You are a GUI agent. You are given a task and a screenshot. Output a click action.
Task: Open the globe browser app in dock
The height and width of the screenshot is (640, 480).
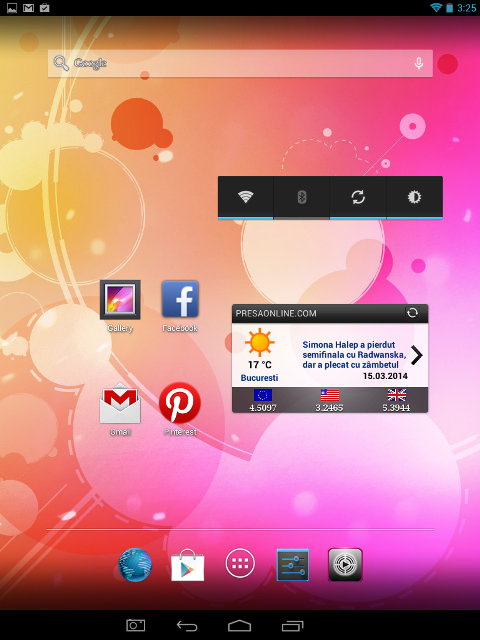(135, 565)
